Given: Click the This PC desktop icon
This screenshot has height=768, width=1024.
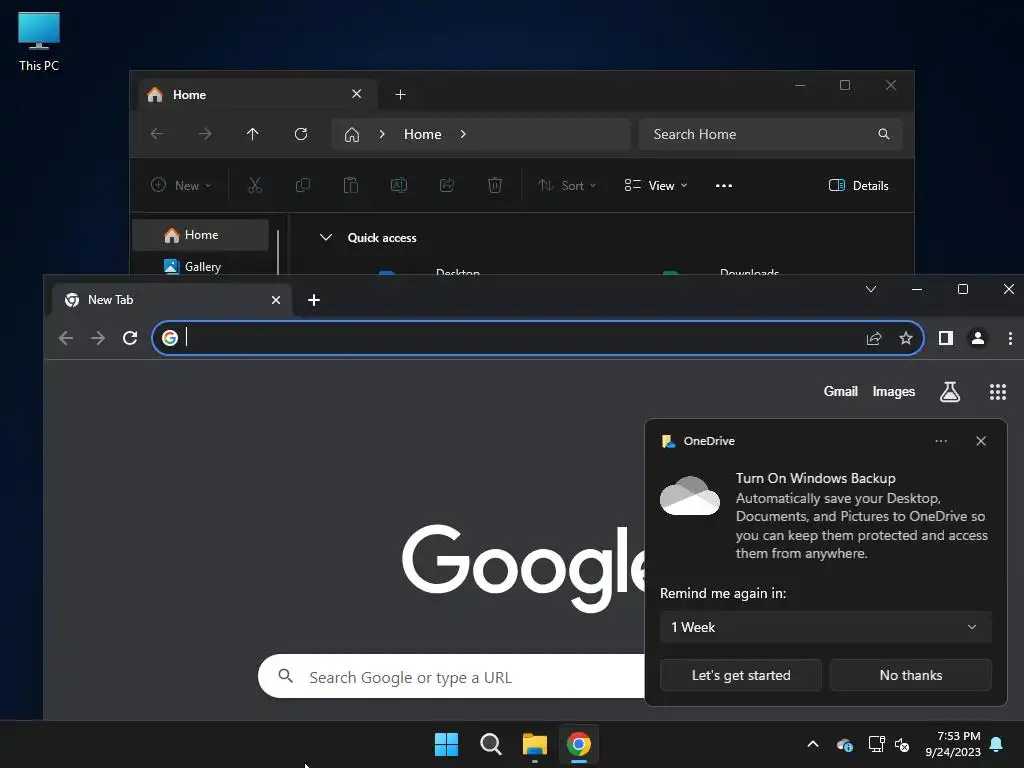Looking at the screenshot, I should click(x=39, y=41).
